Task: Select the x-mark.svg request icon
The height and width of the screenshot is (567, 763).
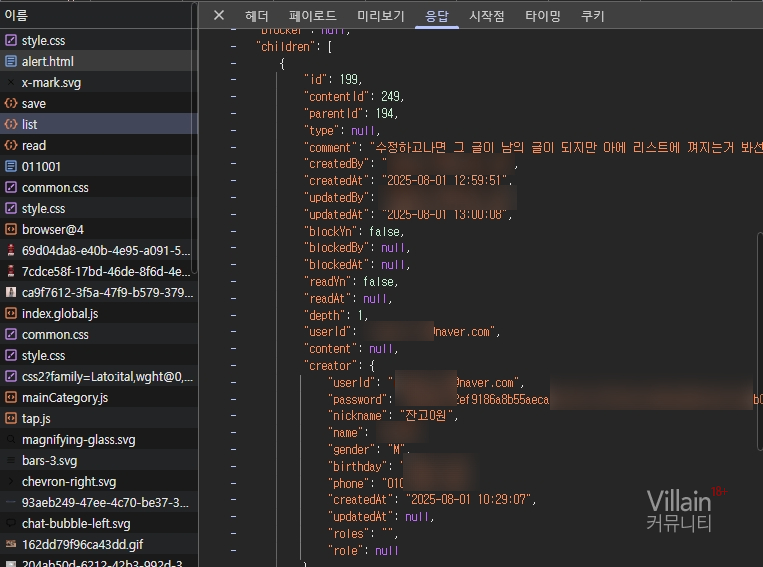Action: (x=11, y=83)
